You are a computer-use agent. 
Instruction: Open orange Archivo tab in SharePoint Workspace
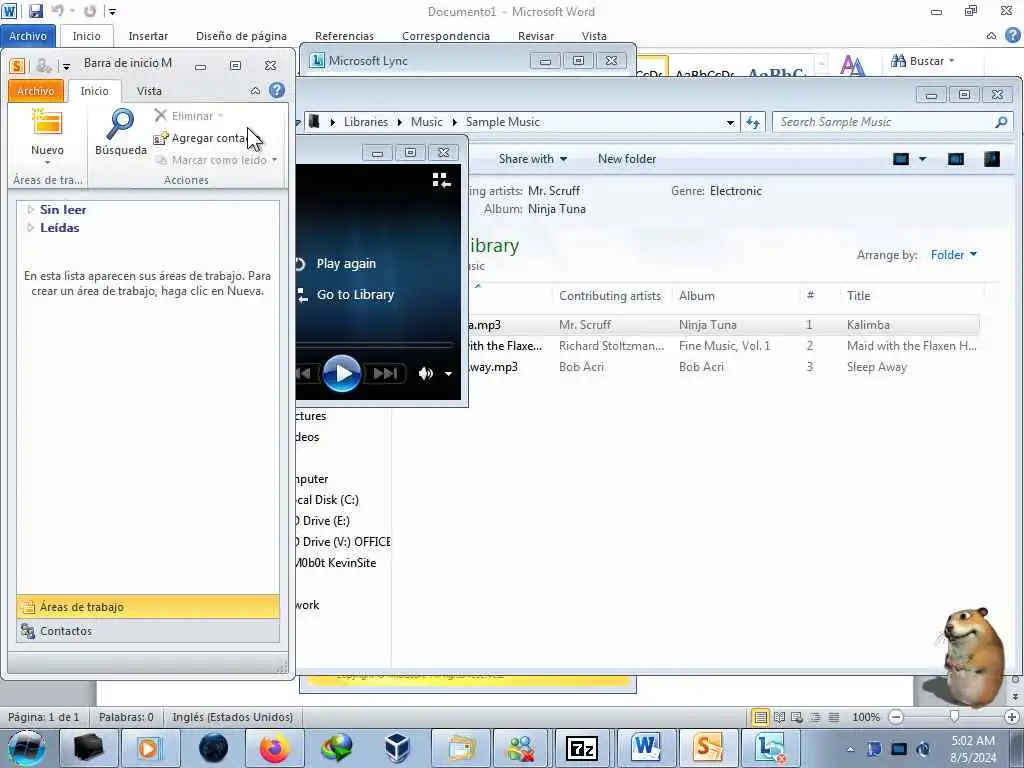tap(36, 91)
